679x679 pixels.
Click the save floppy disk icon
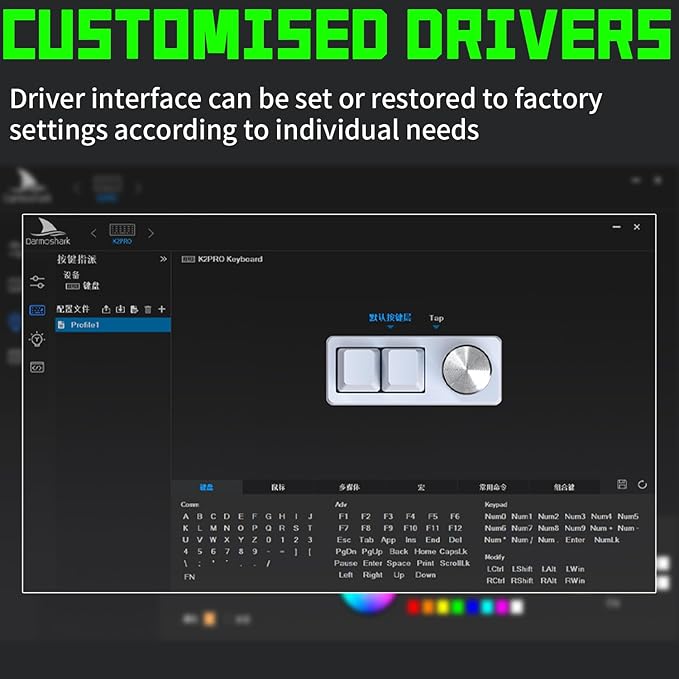click(622, 485)
